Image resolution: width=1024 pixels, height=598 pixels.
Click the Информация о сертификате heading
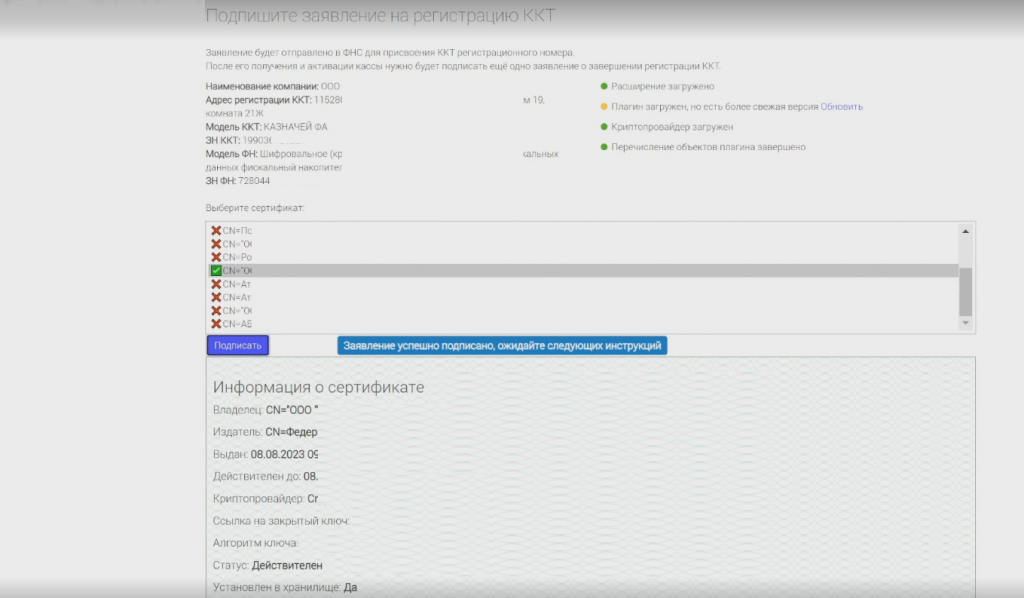[x=319, y=387]
